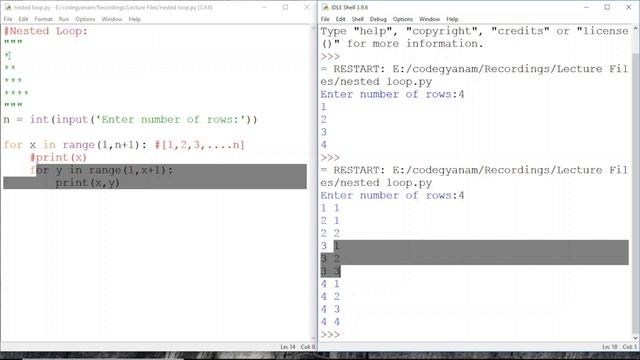Click the '4 4' output line in shell
This screenshot has height=360, width=640.
(330, 322)
